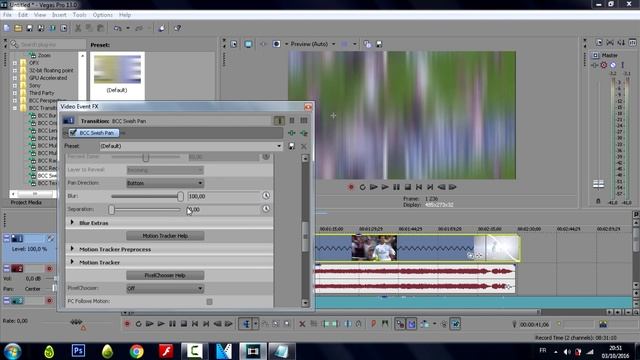Toggle the PC Follow Motion checkbox

(209, 302)
